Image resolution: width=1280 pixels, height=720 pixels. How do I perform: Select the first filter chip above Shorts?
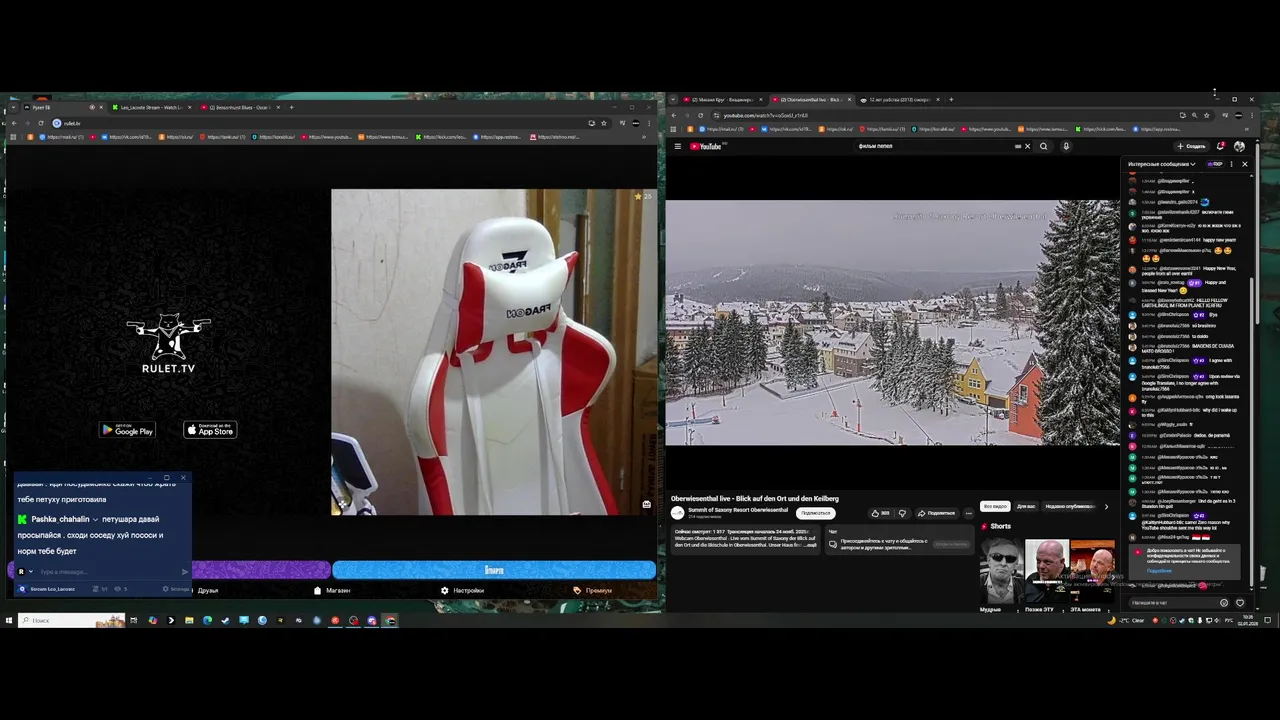[994, 506]
